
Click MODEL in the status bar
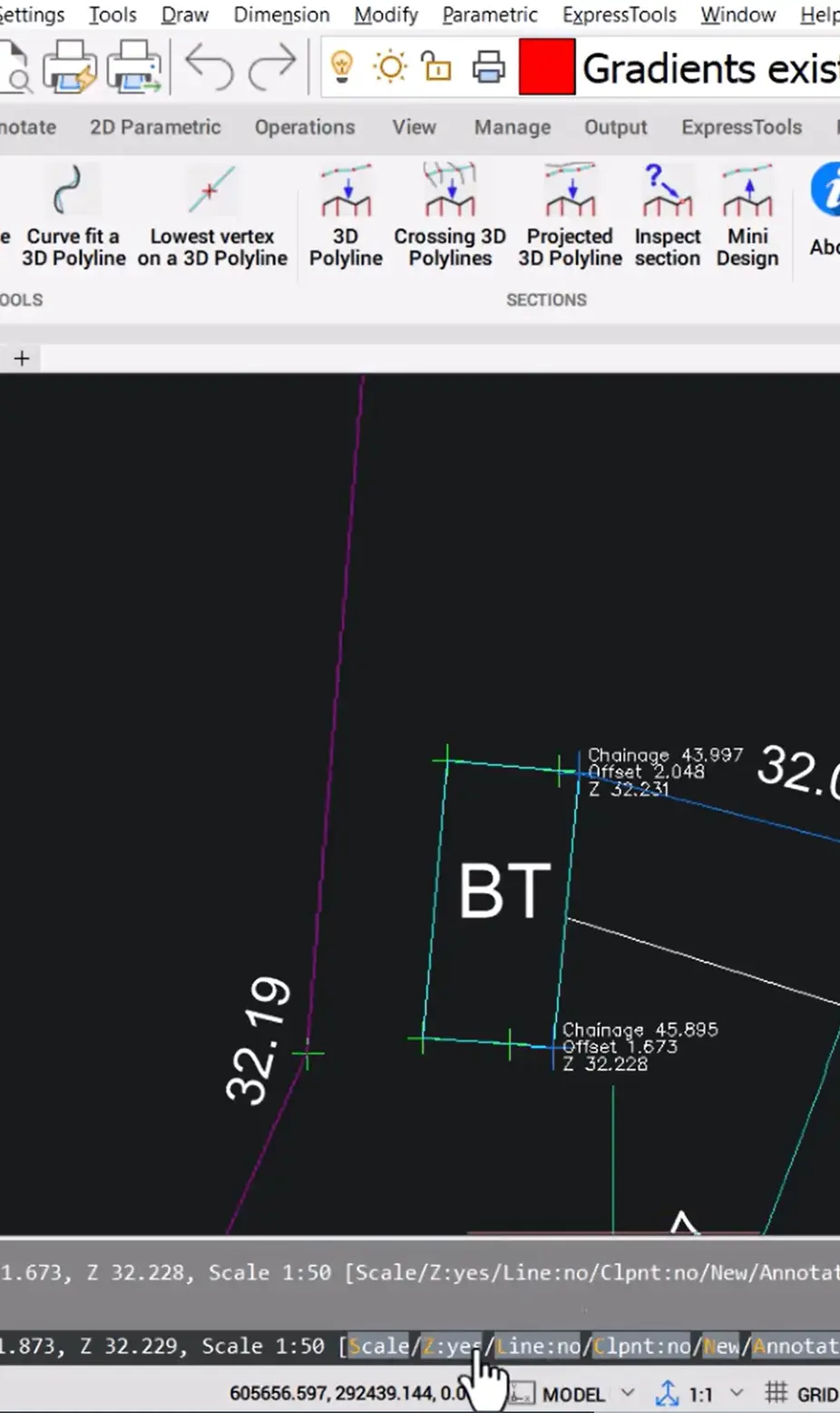point(573,1394)
